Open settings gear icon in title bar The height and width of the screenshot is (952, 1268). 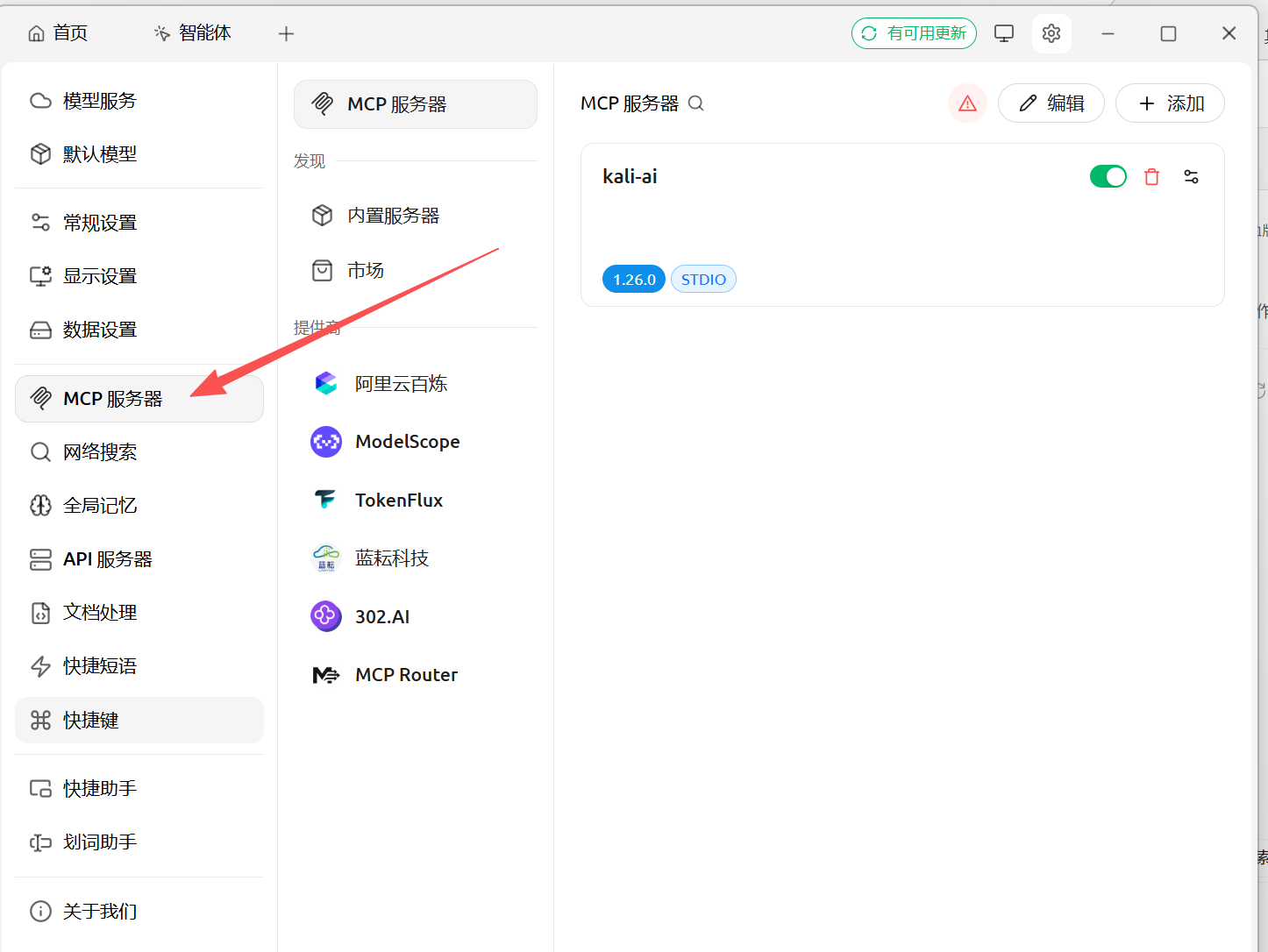[x=1051, y=33]
